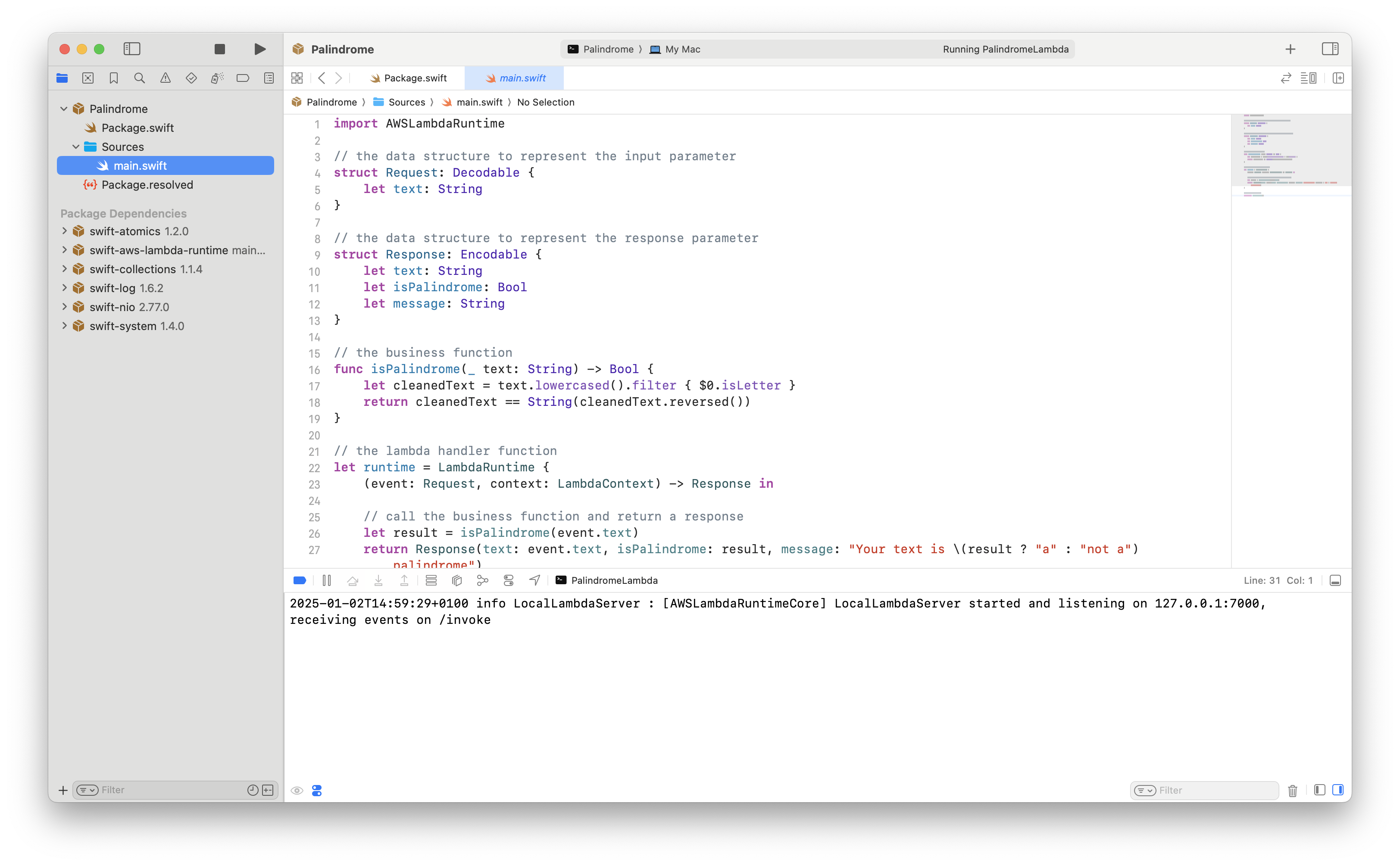Viewport: 1400px width, 866px height.
Task: Open the Find navigator magnifier icon
Action: (x=139, y=78)
